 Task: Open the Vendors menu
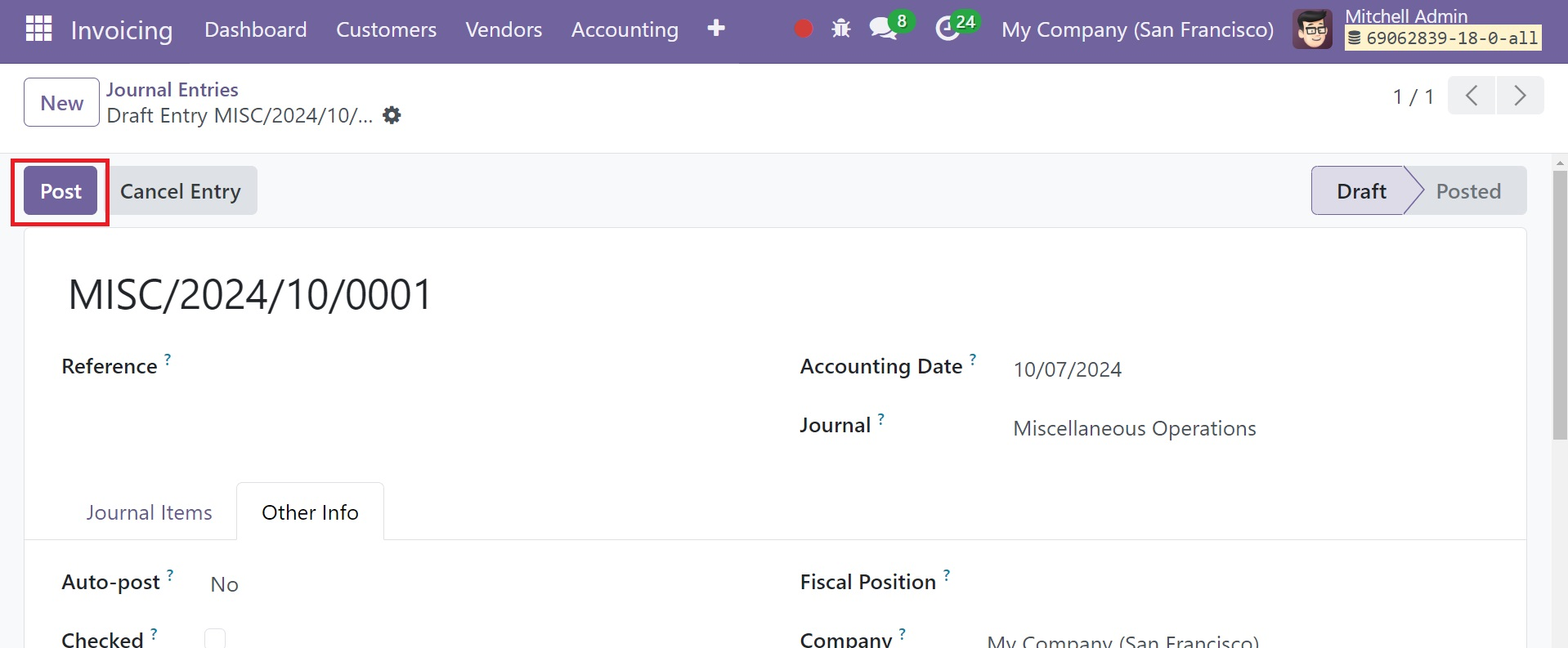pos(504,29)
